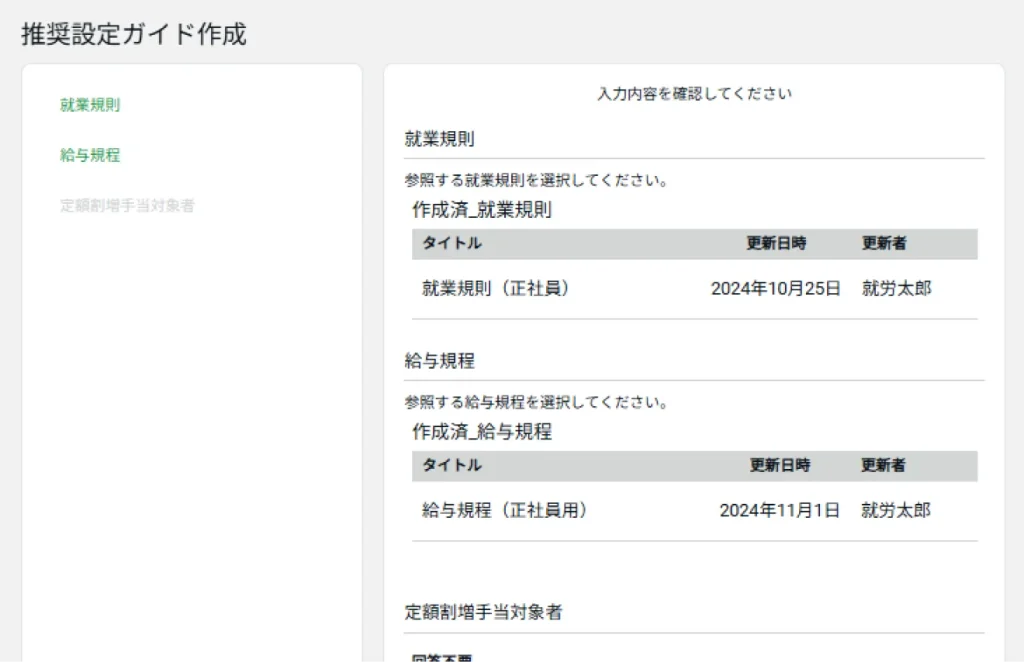Click タイトル header in 作成済_給与規程 table

pyautogui.click(x=451, y=465)
